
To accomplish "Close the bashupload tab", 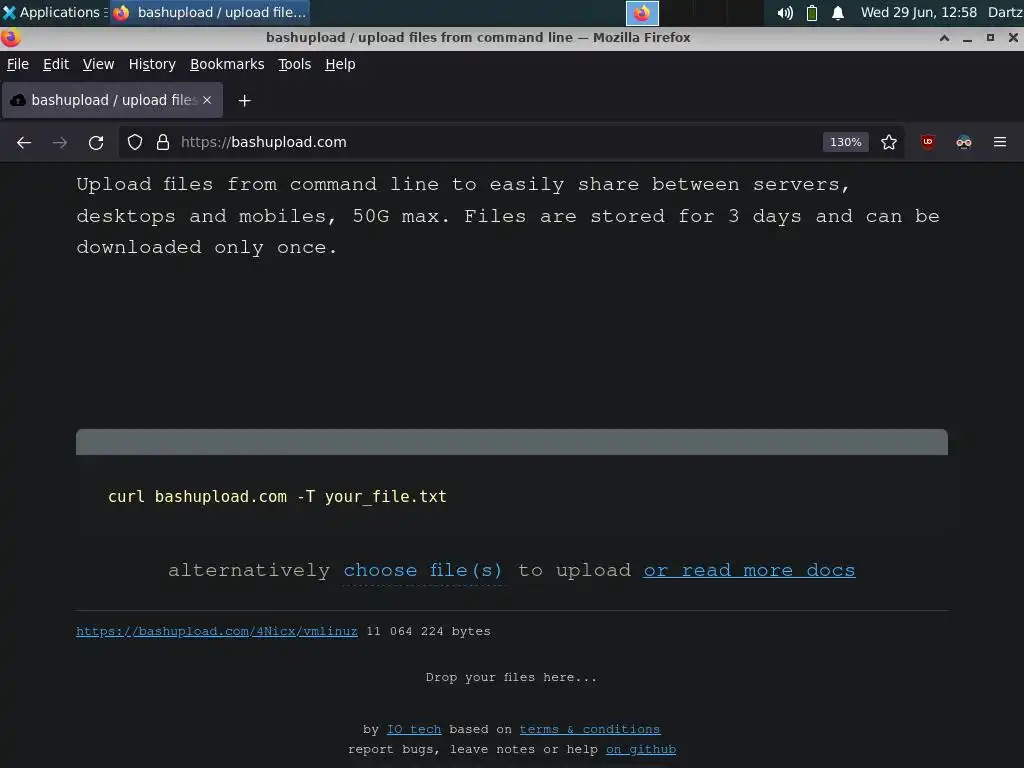I will (x=207, y=100).
